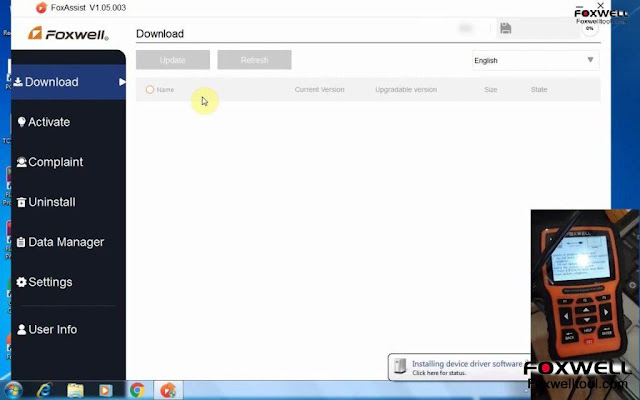Open Windows Explorer folder from taskbar
640x400 pixels.
tap(75, 391)
